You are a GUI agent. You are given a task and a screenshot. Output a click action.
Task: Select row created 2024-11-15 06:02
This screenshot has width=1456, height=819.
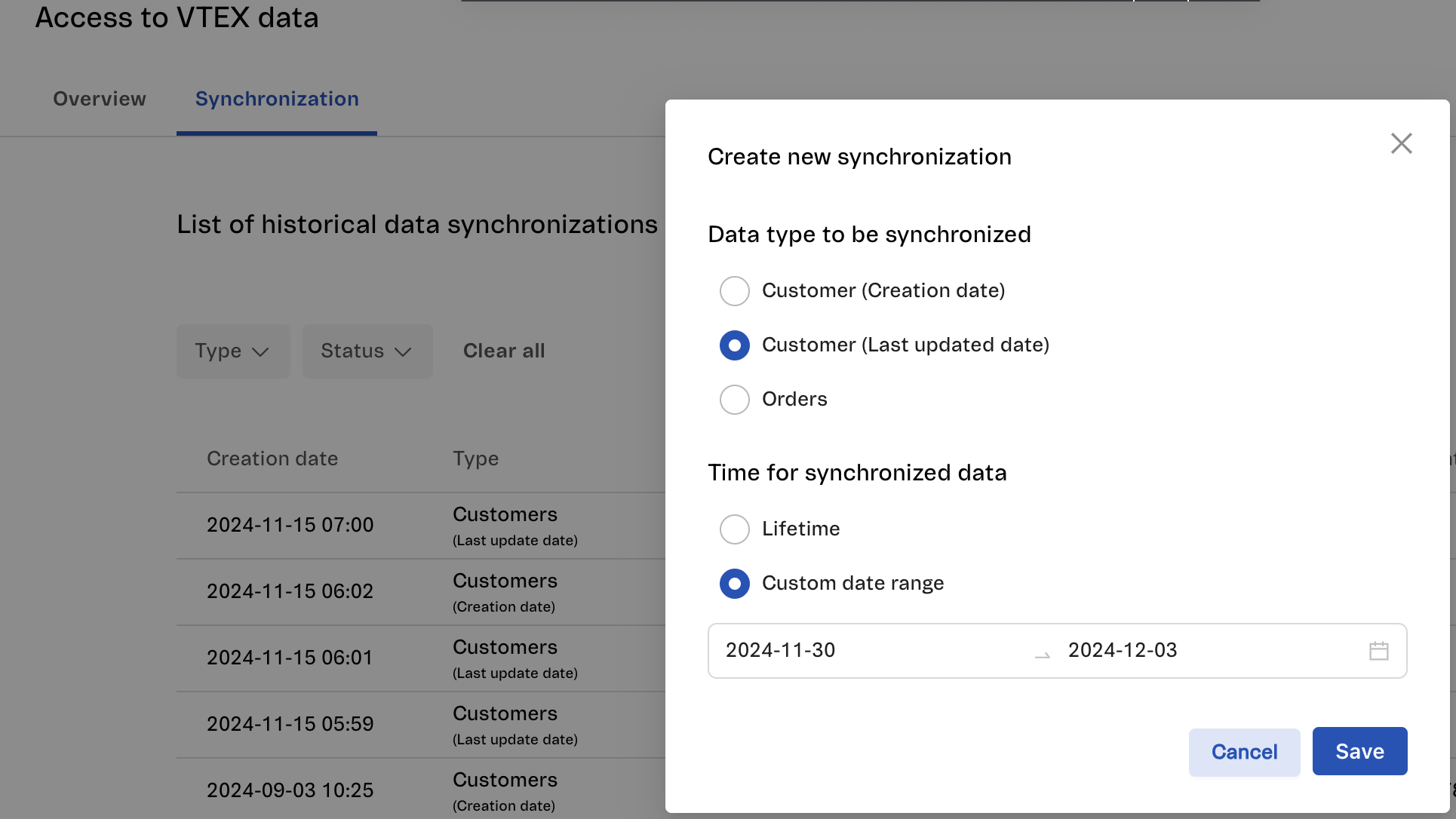pos(421,592)
